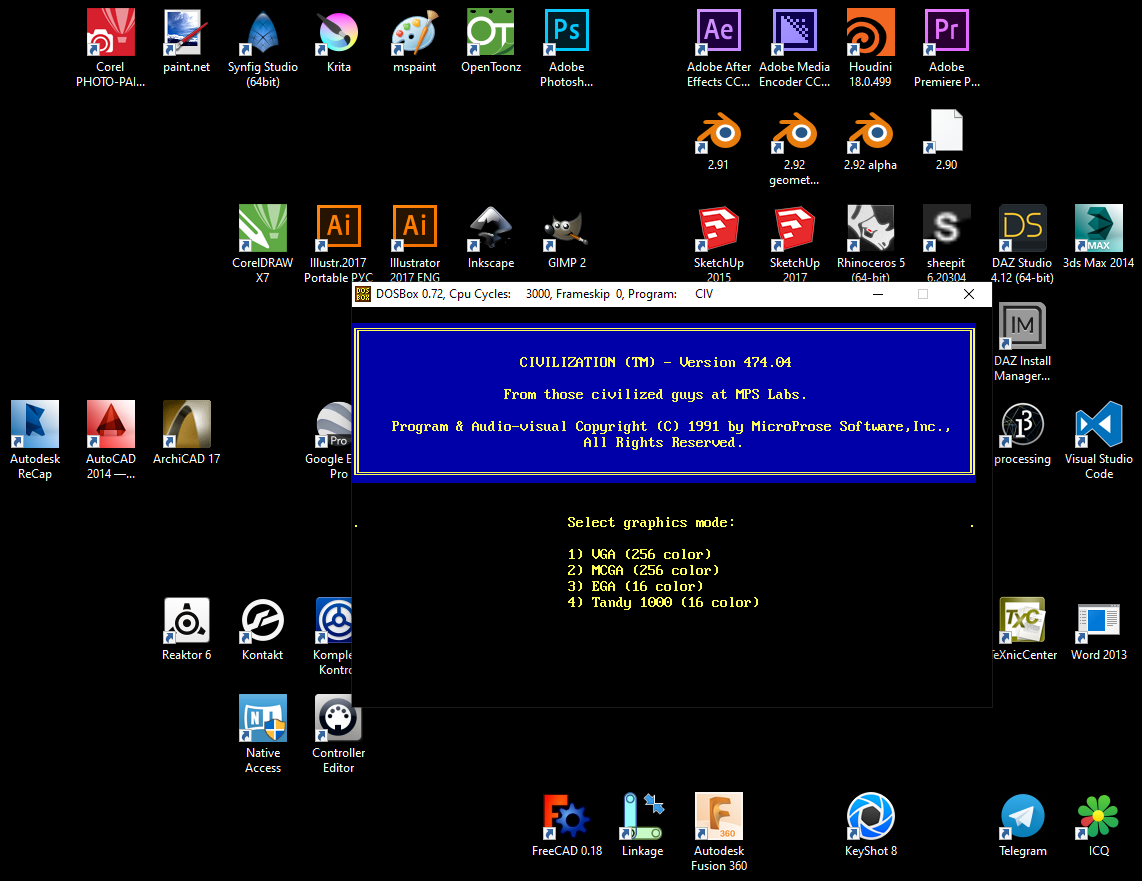The height and width of the screenshot is (881, 1142).
Task: Select the DAZ Install Manager icon
Action: tap(1023, 327)
